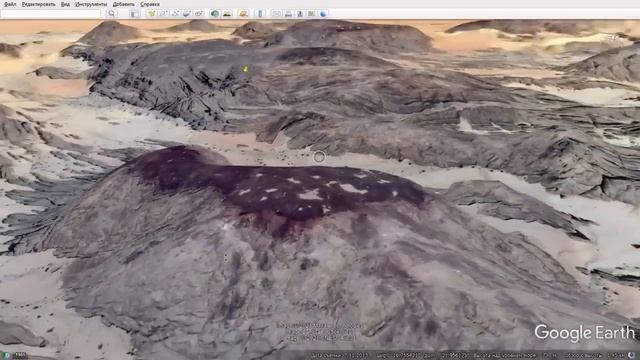
Task: Click the blue globe icon in the toolbar
Action: [323, 13]
